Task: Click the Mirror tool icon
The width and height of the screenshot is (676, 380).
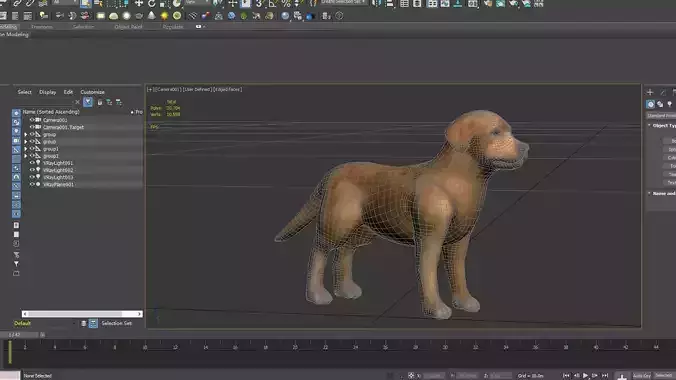Action: (x=377, y=3)
